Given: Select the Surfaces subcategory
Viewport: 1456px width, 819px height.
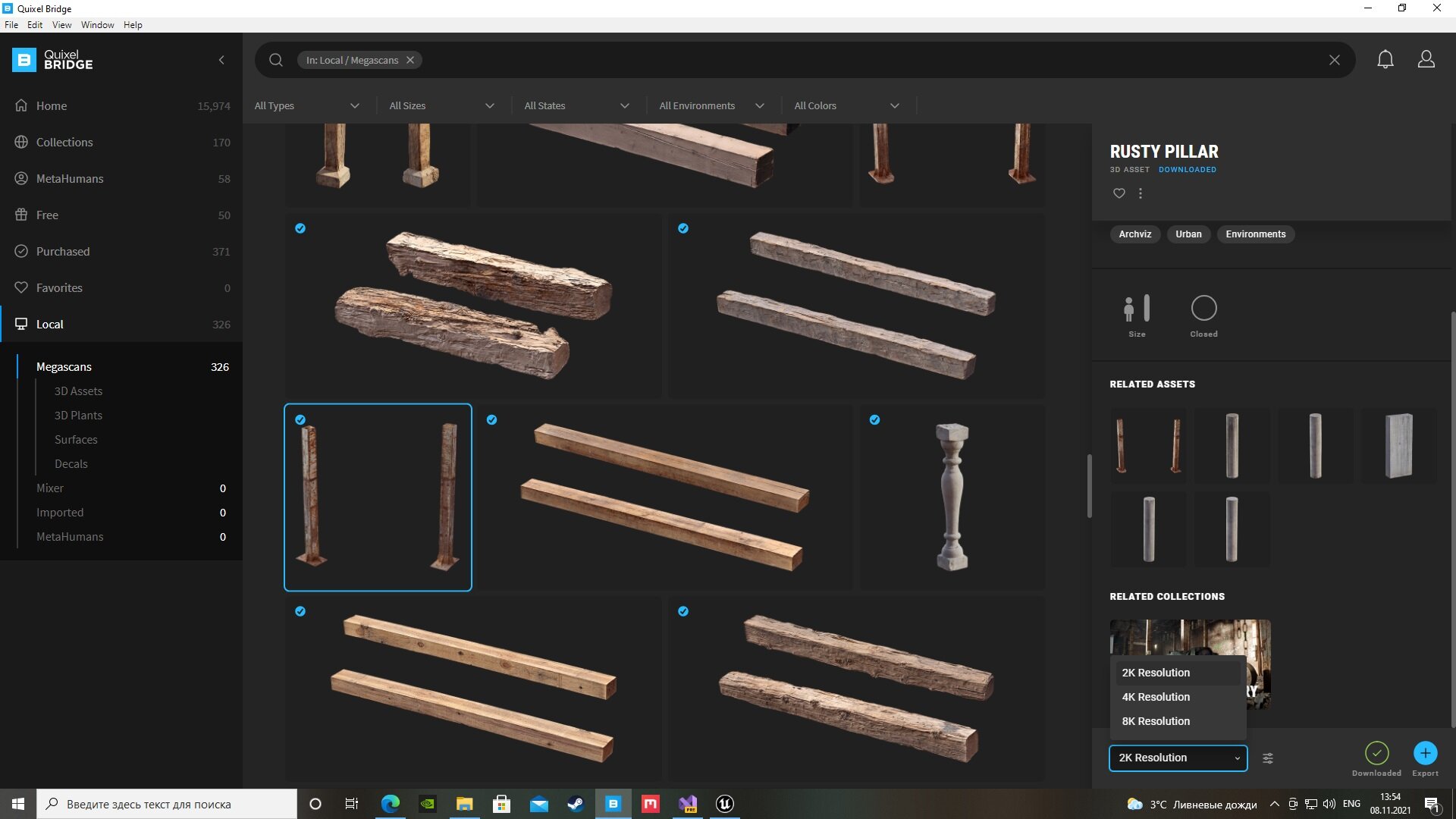Looking at the screenshot, I should click(x=76, y=439).
